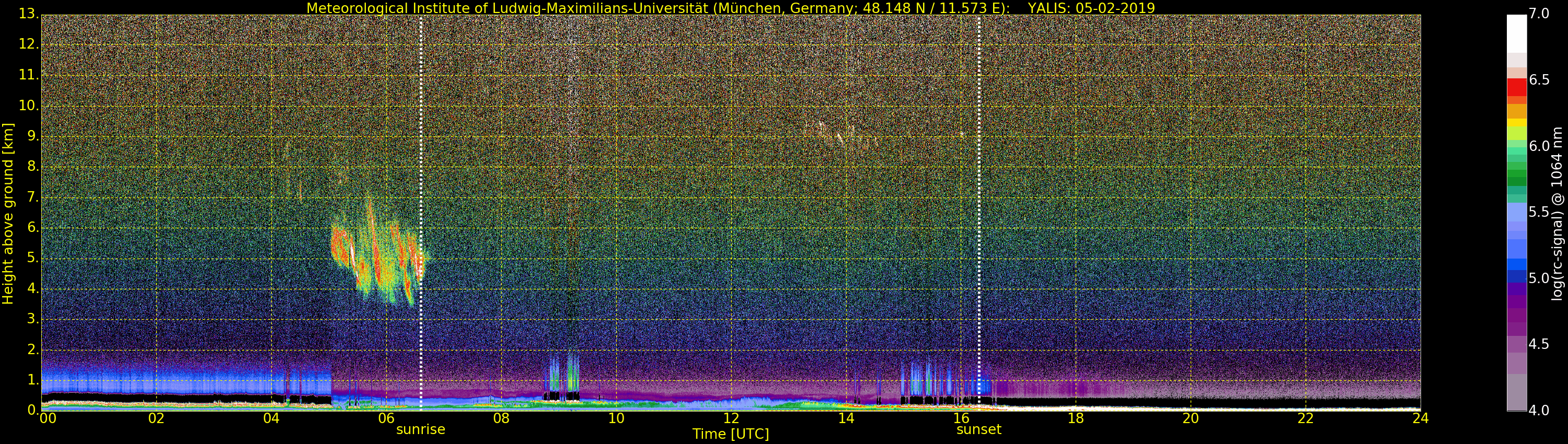This screenshot has width=1568, height=444.
Task: Click the colorbar value '5.5'
Action: pyautogui.click(x=1539, y=212)
